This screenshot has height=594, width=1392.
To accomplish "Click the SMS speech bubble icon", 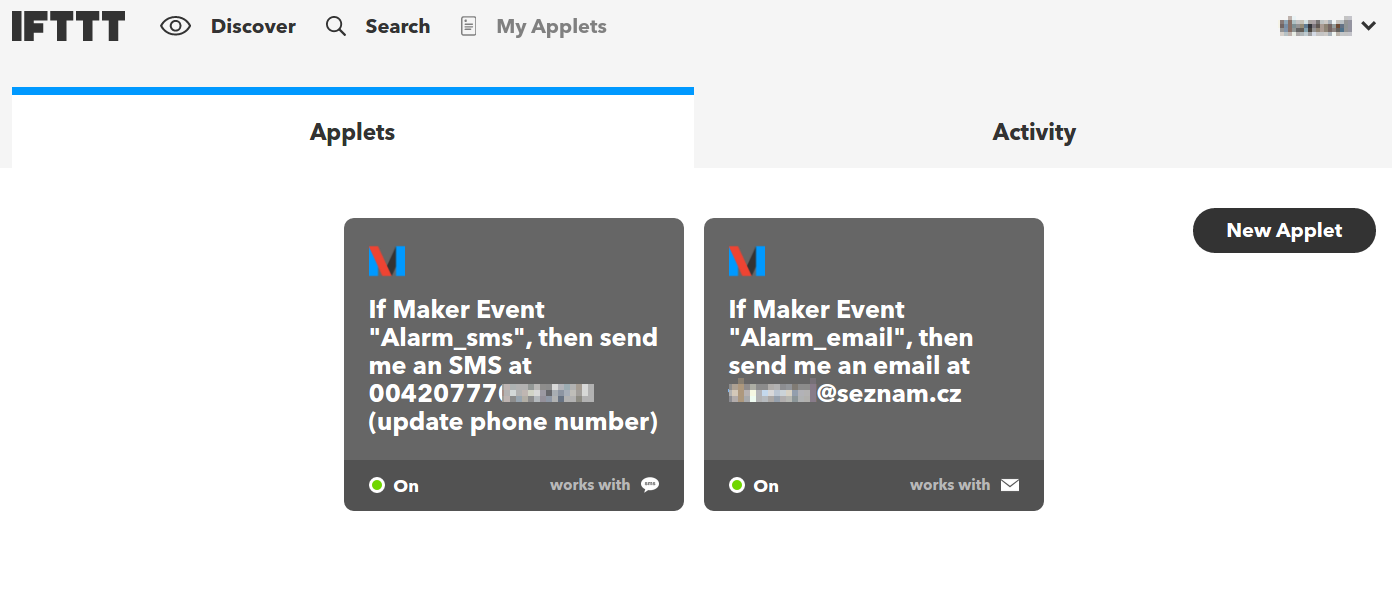I will (x=650, y=485).
